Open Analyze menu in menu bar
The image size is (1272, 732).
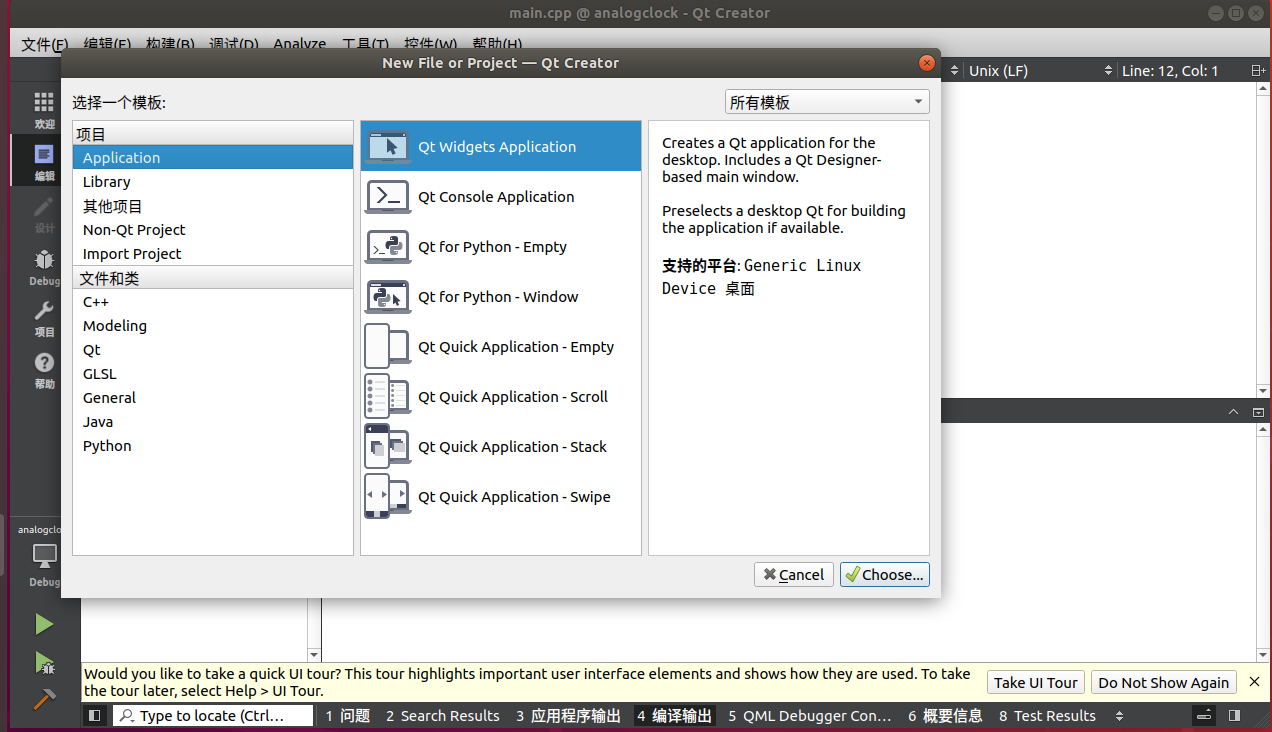point(300,45)
